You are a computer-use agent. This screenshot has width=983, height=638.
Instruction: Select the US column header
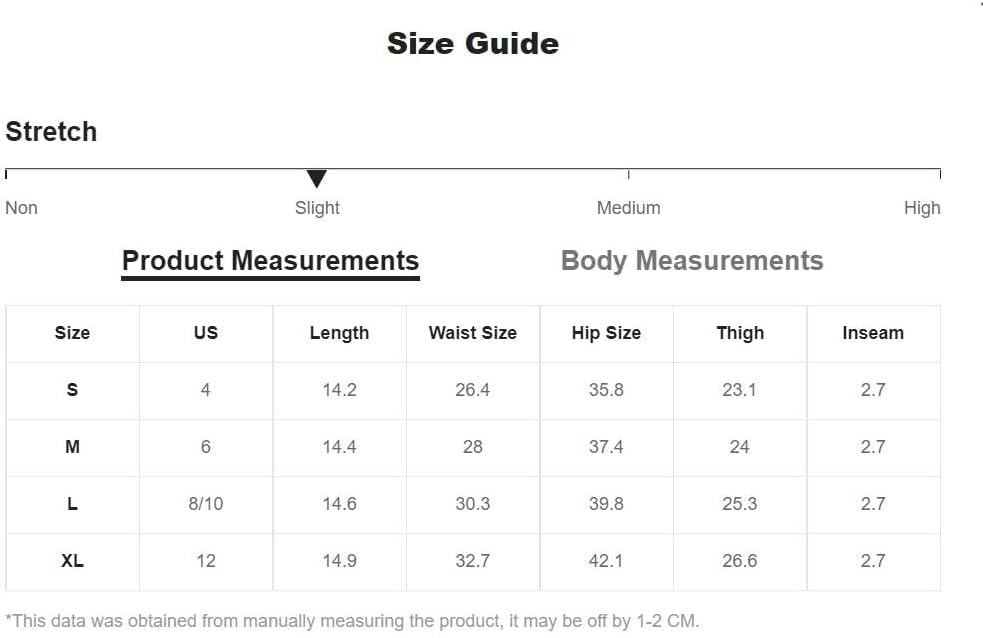[x=206, y=333]
